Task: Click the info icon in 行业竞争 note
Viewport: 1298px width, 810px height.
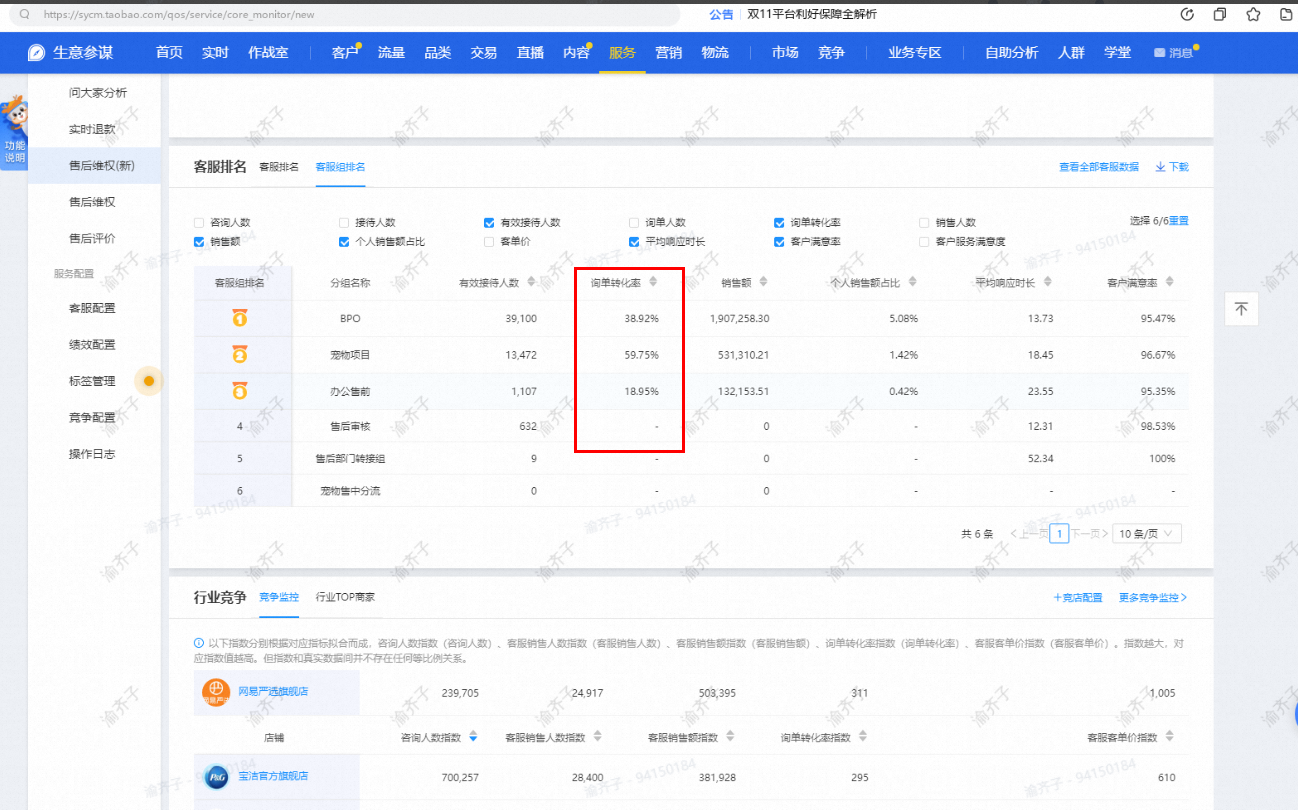Action: click(198, 643)
